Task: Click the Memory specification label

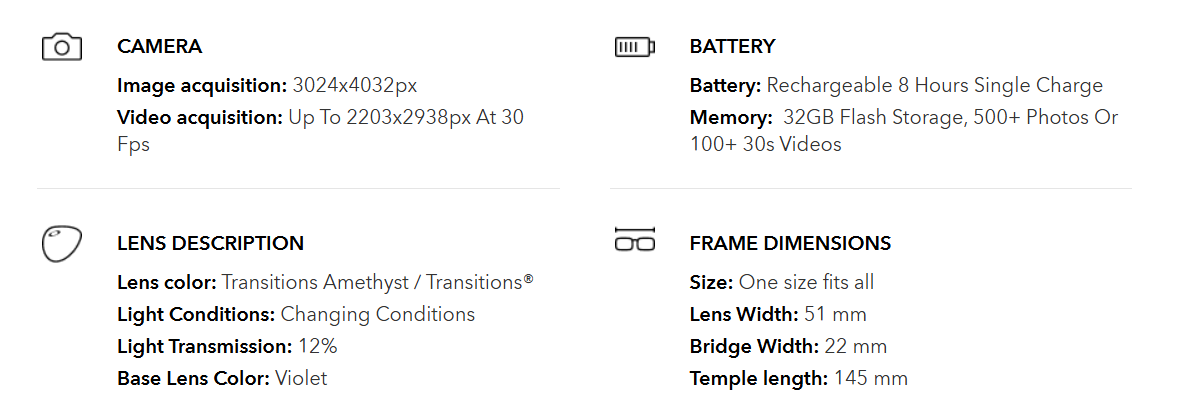Action: (730, 117)
